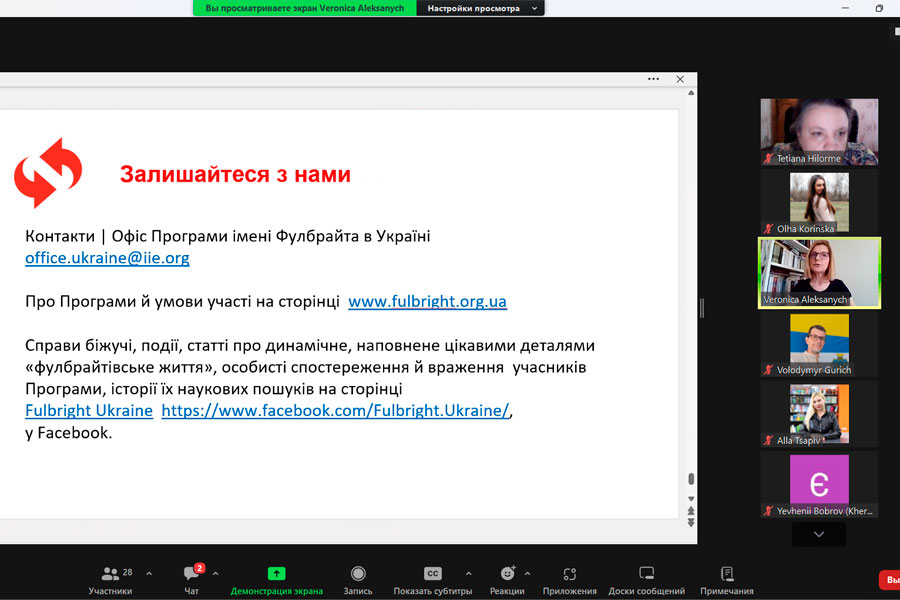Viewport: 900px width, 600px height.
Task: Go to previous slide via double-up arrow
Action: tap(691, 510)
